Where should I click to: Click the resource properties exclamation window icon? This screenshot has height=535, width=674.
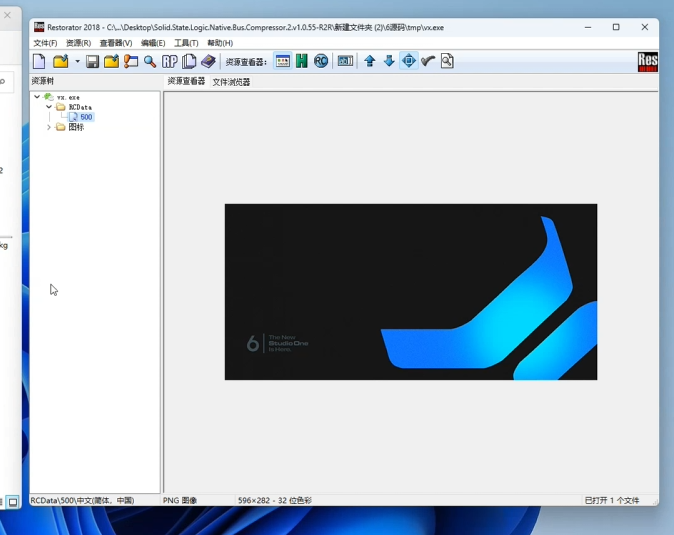[131, 61]
